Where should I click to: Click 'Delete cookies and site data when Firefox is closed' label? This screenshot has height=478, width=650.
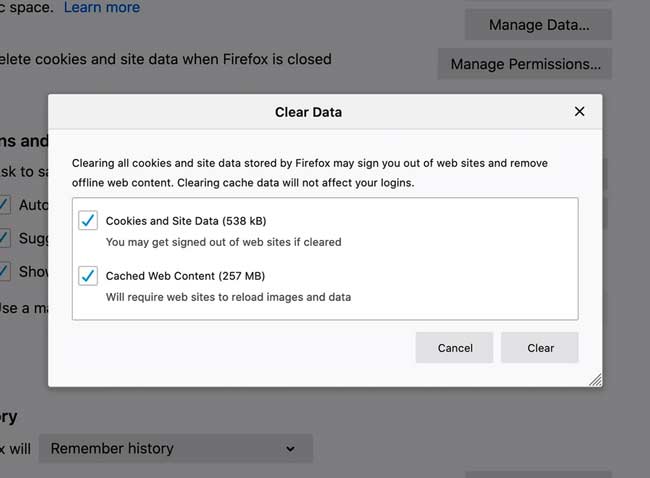[165, 59]
